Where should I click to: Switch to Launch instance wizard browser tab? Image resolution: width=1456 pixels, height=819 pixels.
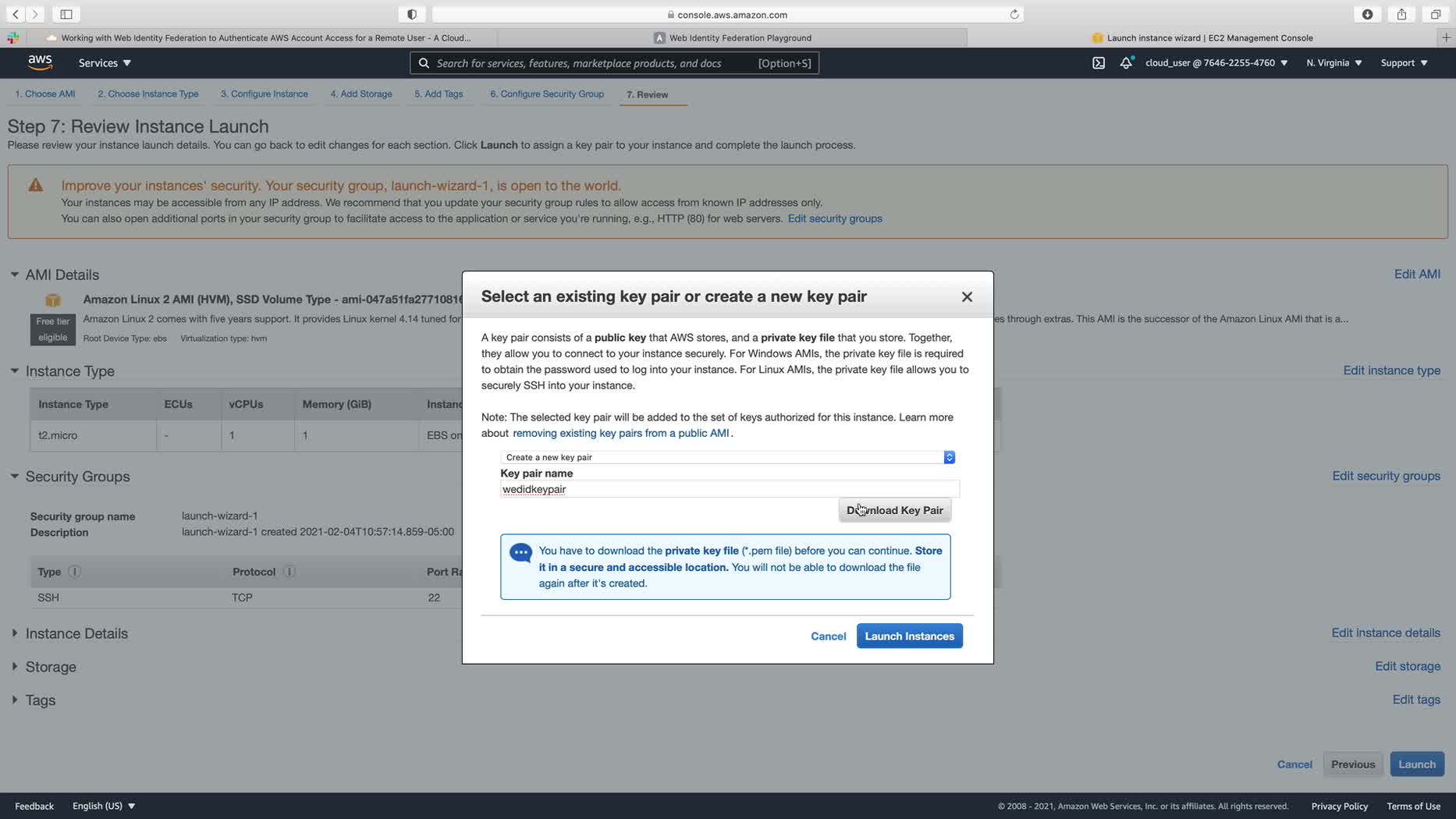tap(1202, 37)
